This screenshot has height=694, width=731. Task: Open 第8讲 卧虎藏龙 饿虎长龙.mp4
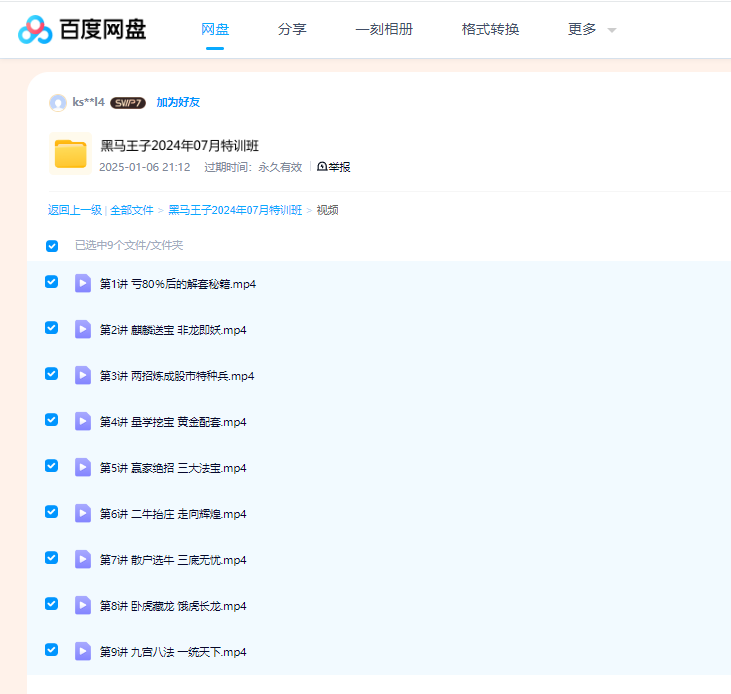[173, 606]
